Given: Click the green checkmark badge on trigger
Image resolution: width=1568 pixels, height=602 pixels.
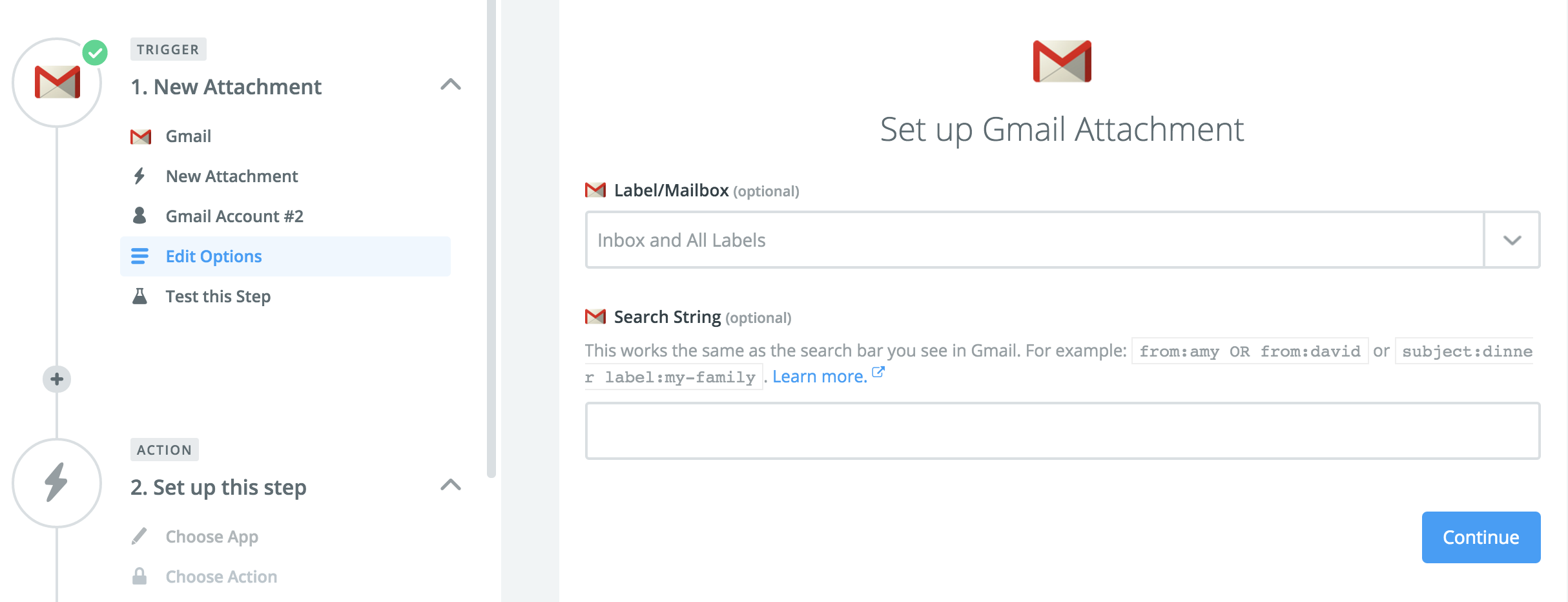Looking at the screenshot, I should [95, 53].
